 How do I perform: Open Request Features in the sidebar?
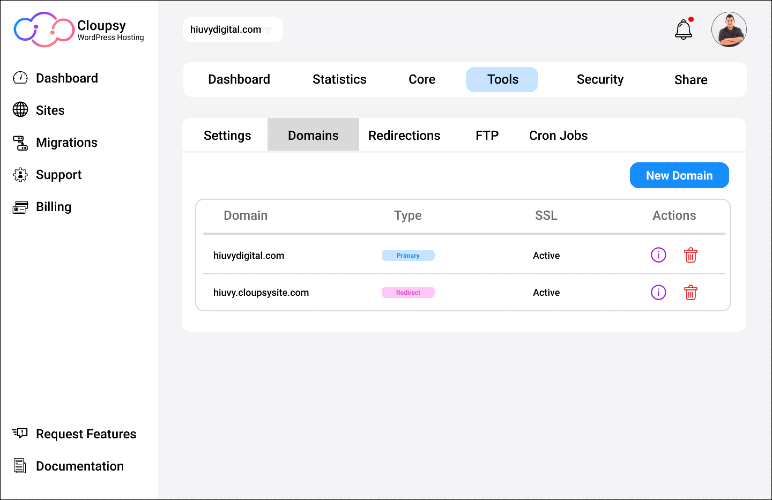74,434
